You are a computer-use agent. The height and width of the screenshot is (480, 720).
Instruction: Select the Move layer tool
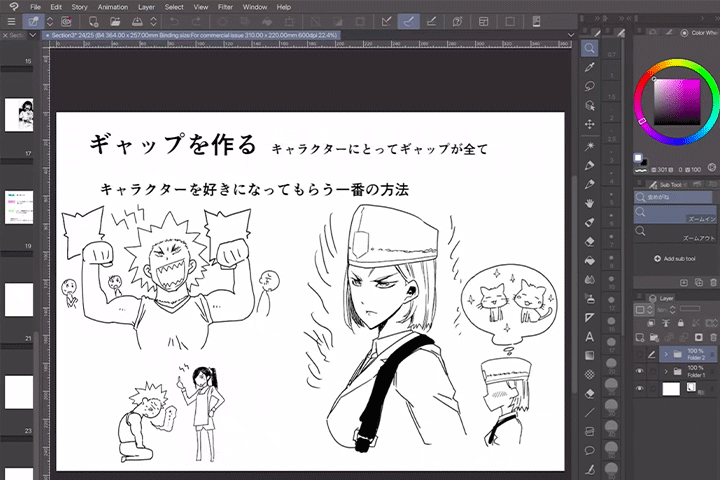[590, 124]
